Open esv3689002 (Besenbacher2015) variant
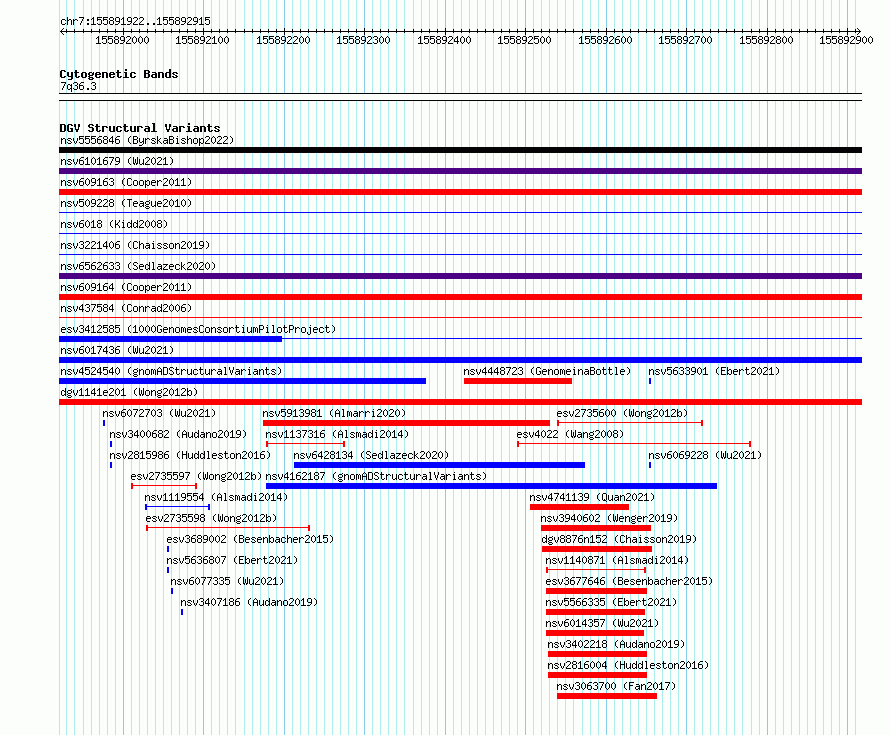The width and height of the screenshot is (890, 735). pyautogui.click(x=250, y=539)
